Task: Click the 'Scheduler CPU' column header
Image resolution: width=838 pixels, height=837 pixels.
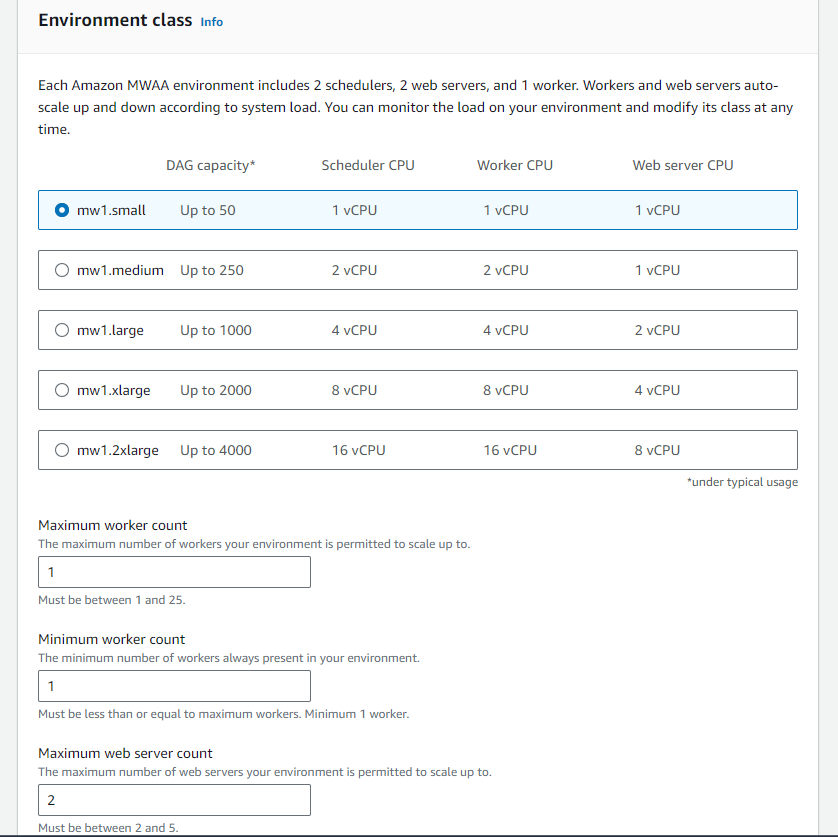Action: click(368, 165)
